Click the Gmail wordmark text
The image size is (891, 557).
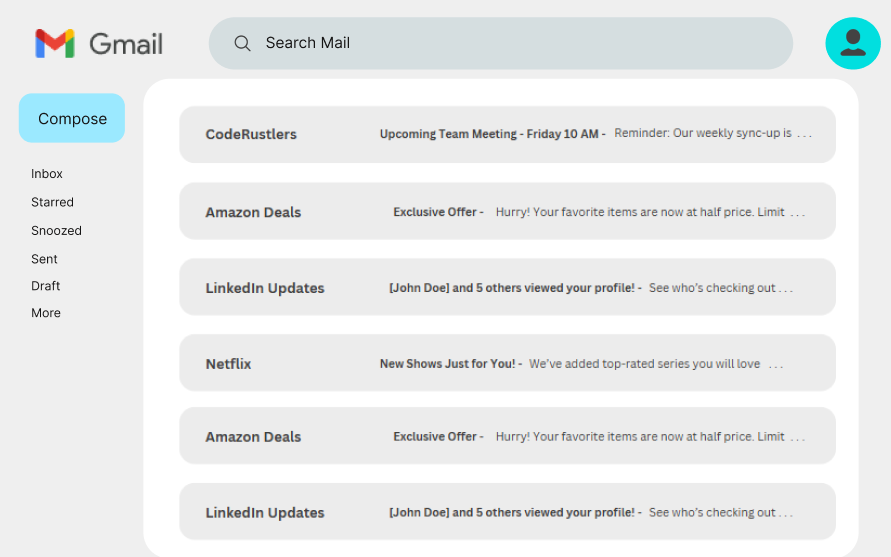[126, 44]
